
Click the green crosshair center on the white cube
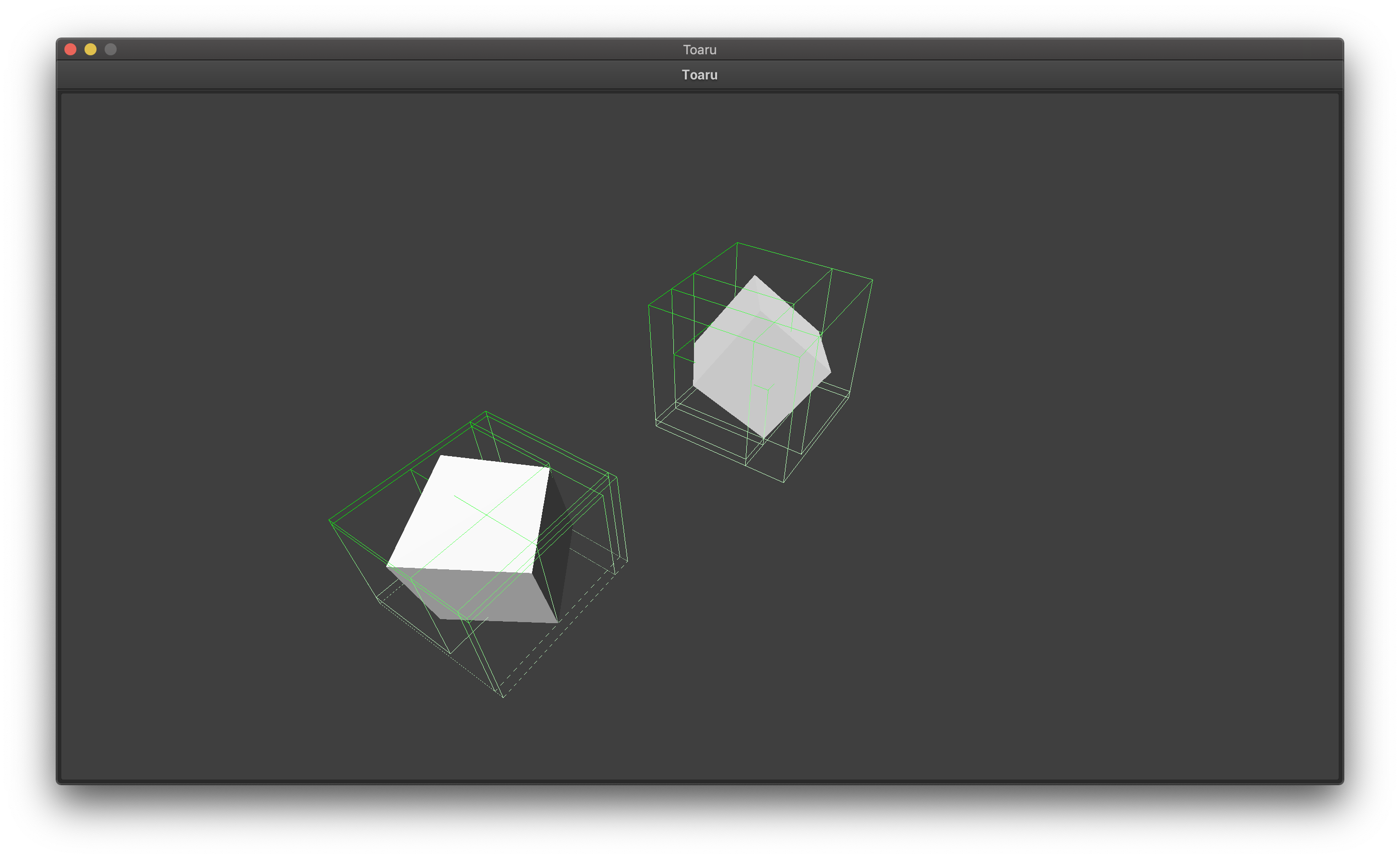tap(487, 514)
